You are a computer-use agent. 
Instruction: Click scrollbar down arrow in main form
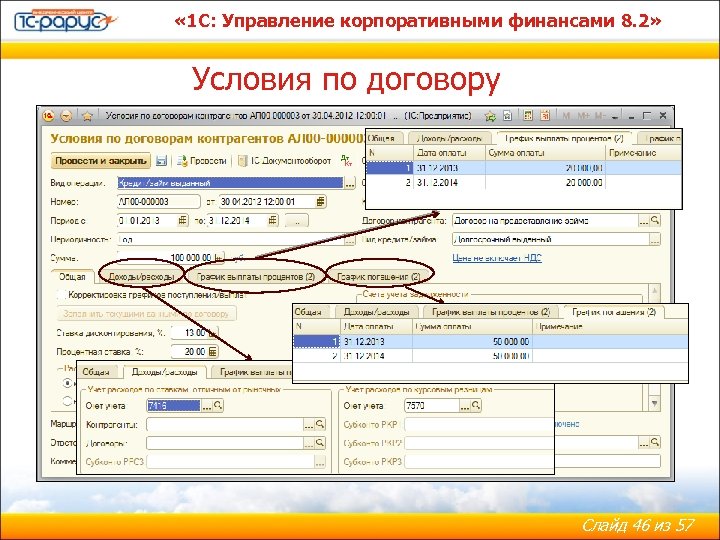(654, 404)
